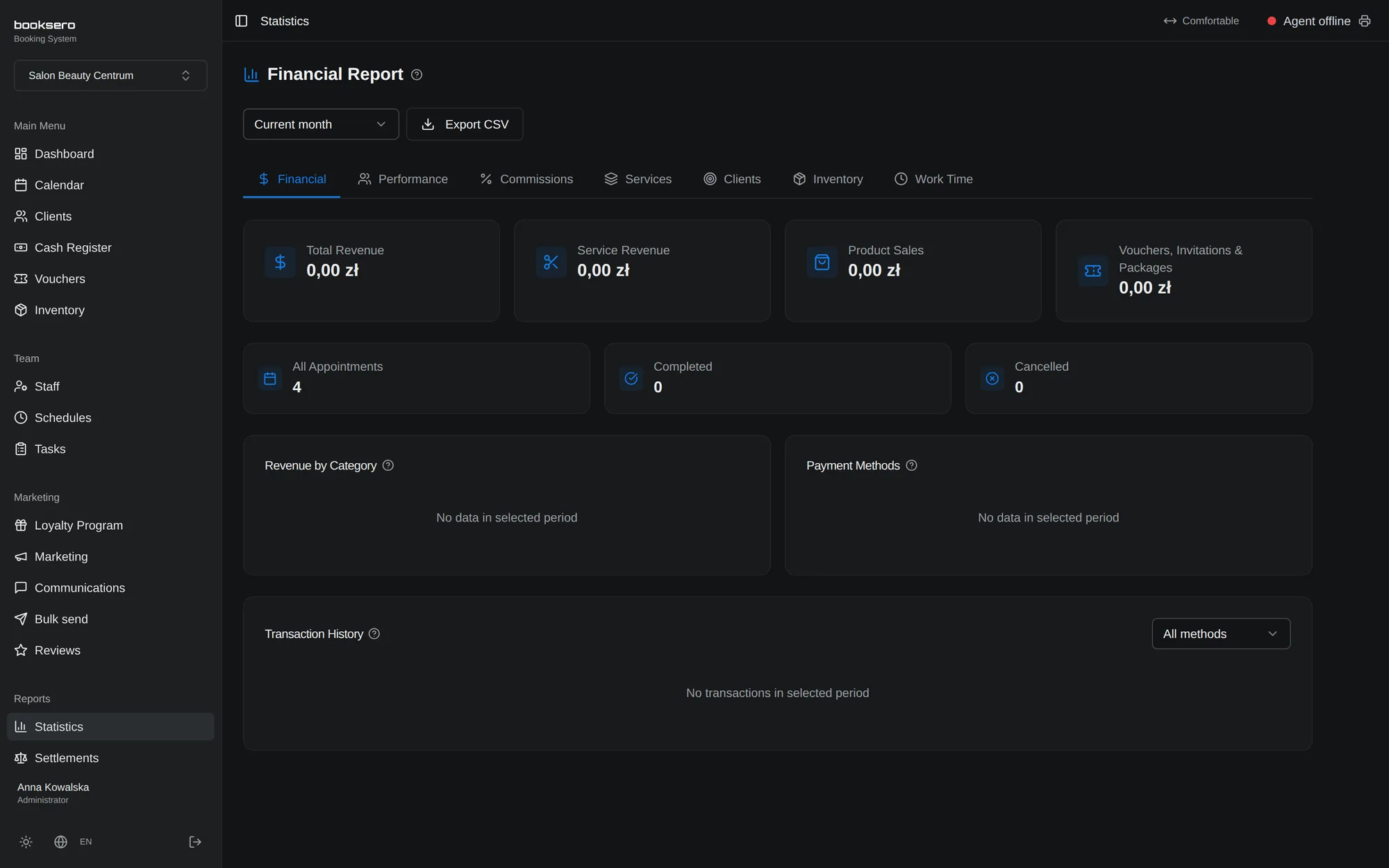Toggle light/dark theme sun icon

click(26, 842)
